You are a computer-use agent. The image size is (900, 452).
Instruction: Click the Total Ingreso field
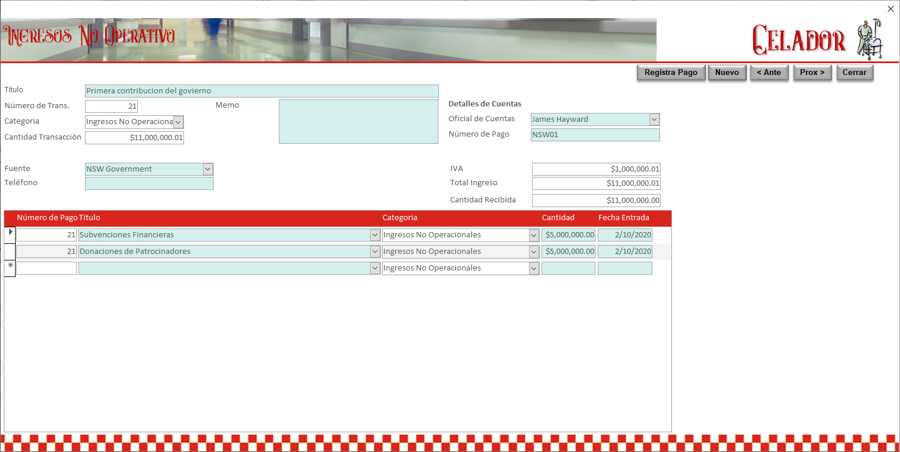click(x=596, y=184)
